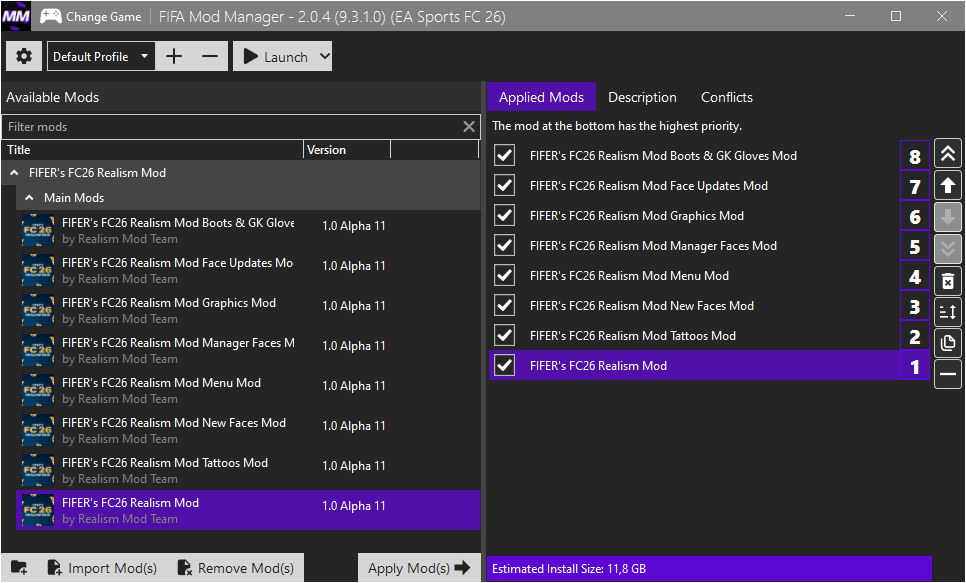Open the Default Profile dropdown
The width and height of the screenshot is (966, 583).
(100, 57)
